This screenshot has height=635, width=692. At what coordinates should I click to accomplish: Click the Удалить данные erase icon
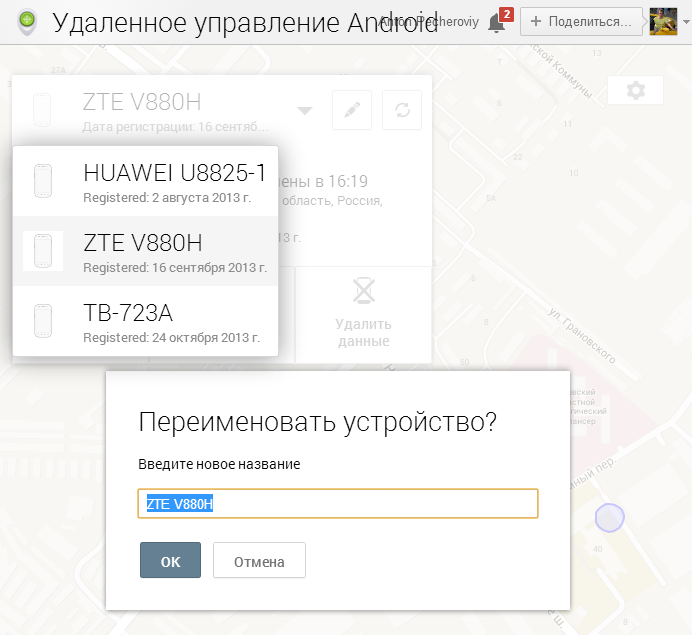364,290
